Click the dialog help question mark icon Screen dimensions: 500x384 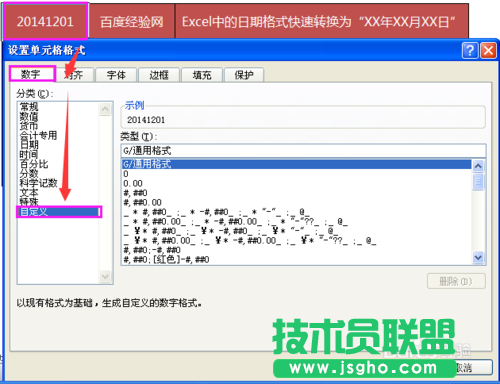tap(470, 51)
